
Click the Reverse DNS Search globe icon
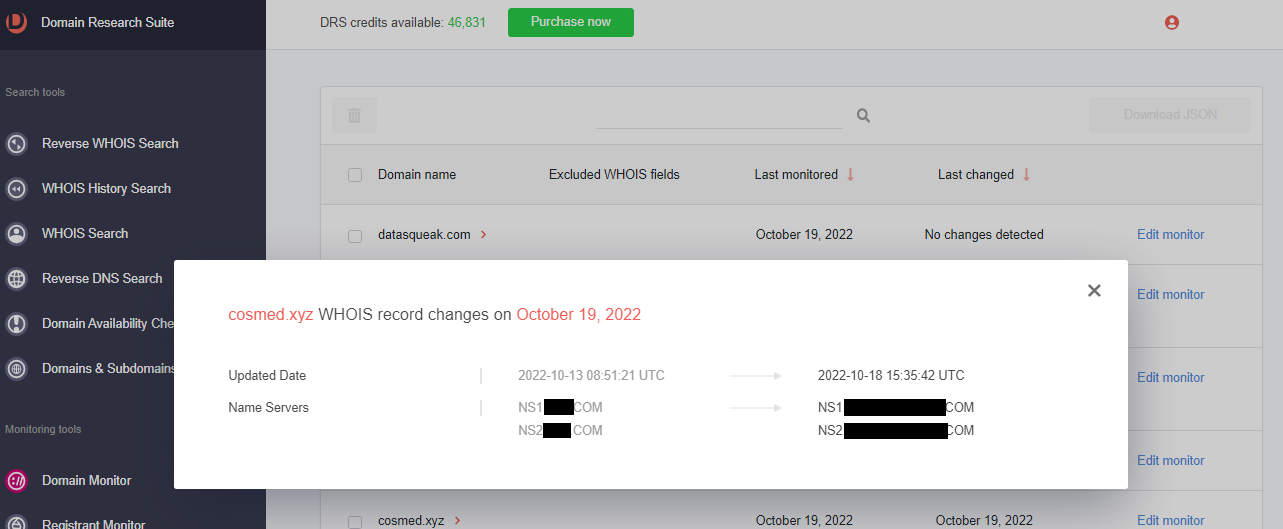coord(16,279)
